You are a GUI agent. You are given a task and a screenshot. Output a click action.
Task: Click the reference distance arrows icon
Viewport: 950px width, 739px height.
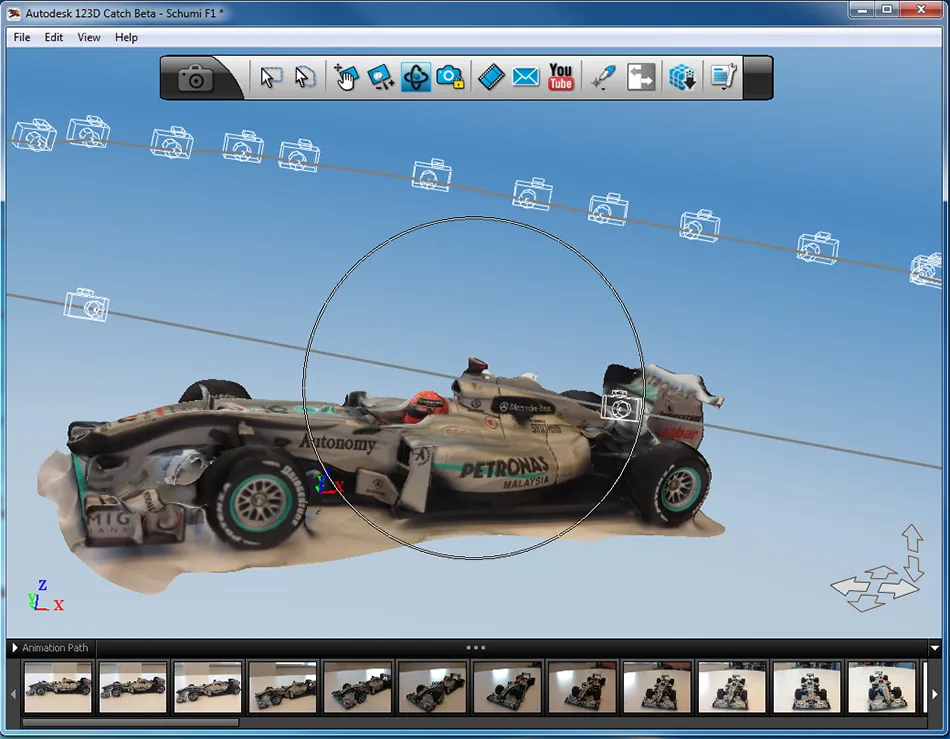[640, 78]
